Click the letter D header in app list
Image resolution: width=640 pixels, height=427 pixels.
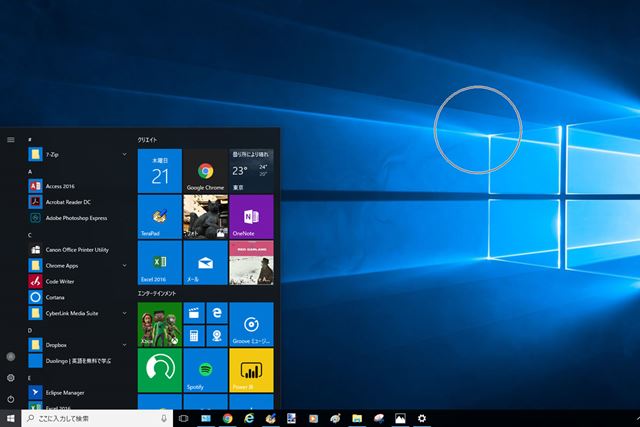(30, 330)
